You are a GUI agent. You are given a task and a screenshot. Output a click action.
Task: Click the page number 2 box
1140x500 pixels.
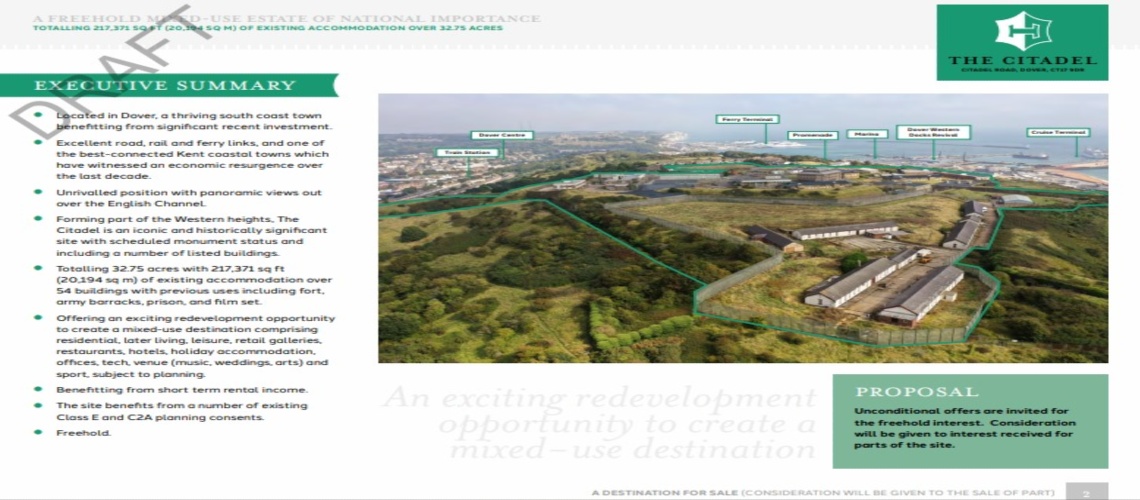pyautogui.click(x=1086, y=492)
